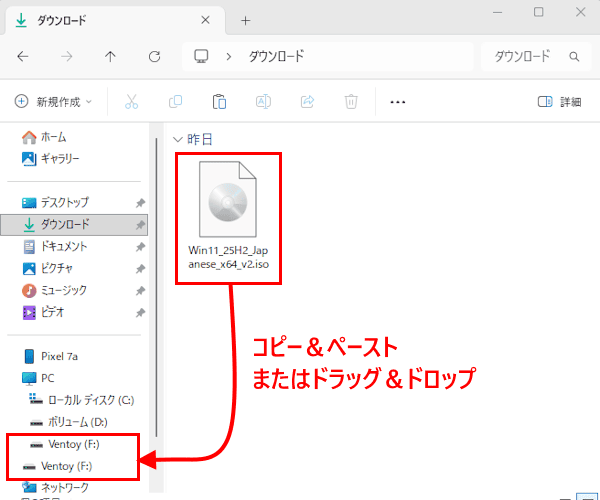Open ホーム in the sidebar

click(44, 137)
